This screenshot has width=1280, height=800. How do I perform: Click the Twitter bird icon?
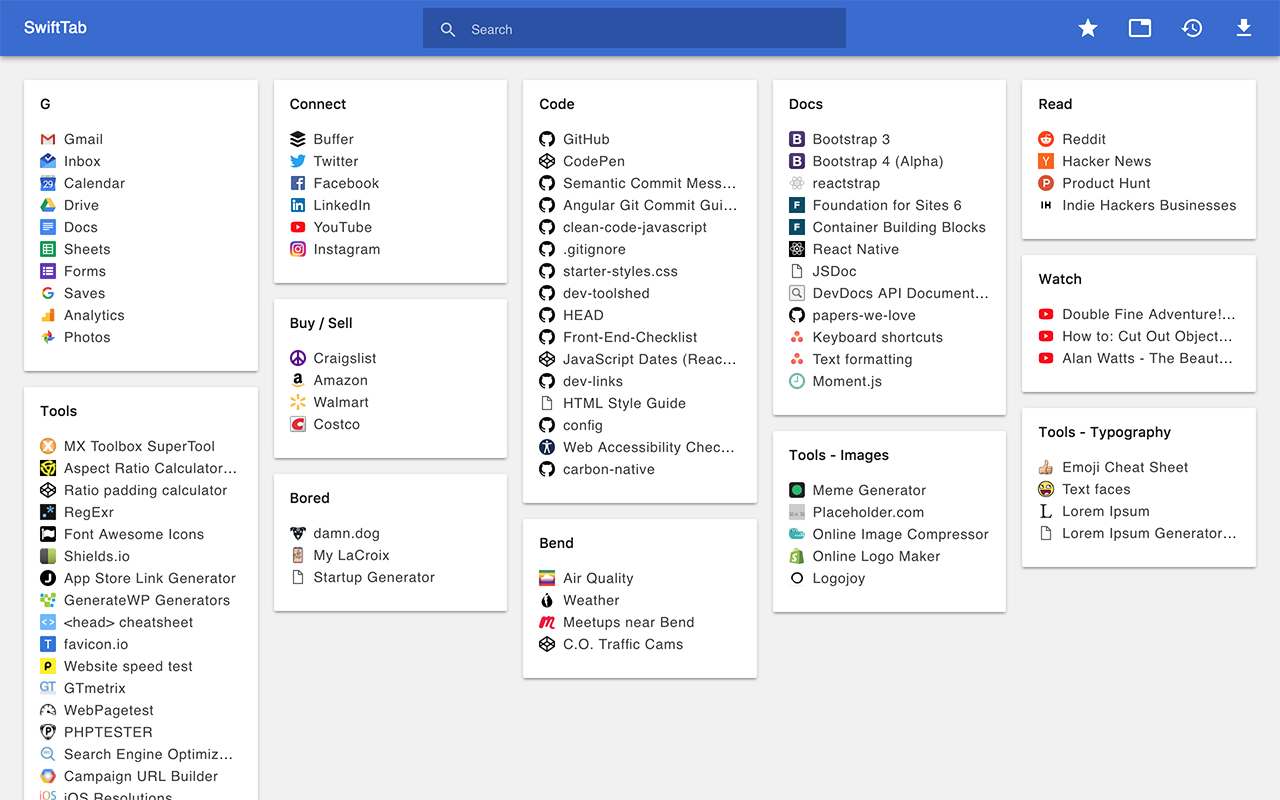coord(298,161)
